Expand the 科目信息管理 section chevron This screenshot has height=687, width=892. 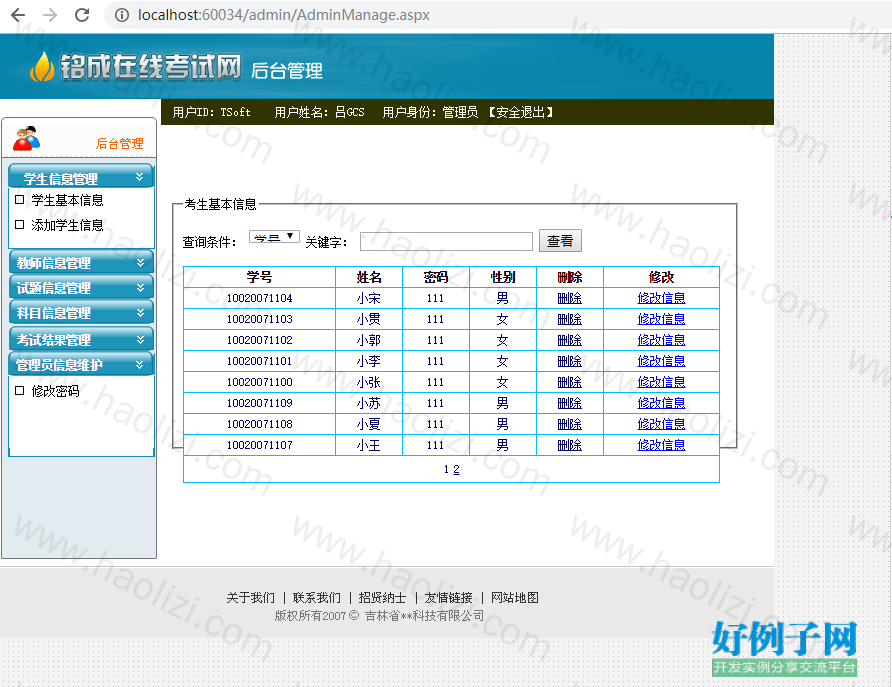click(x=140, y=313)
